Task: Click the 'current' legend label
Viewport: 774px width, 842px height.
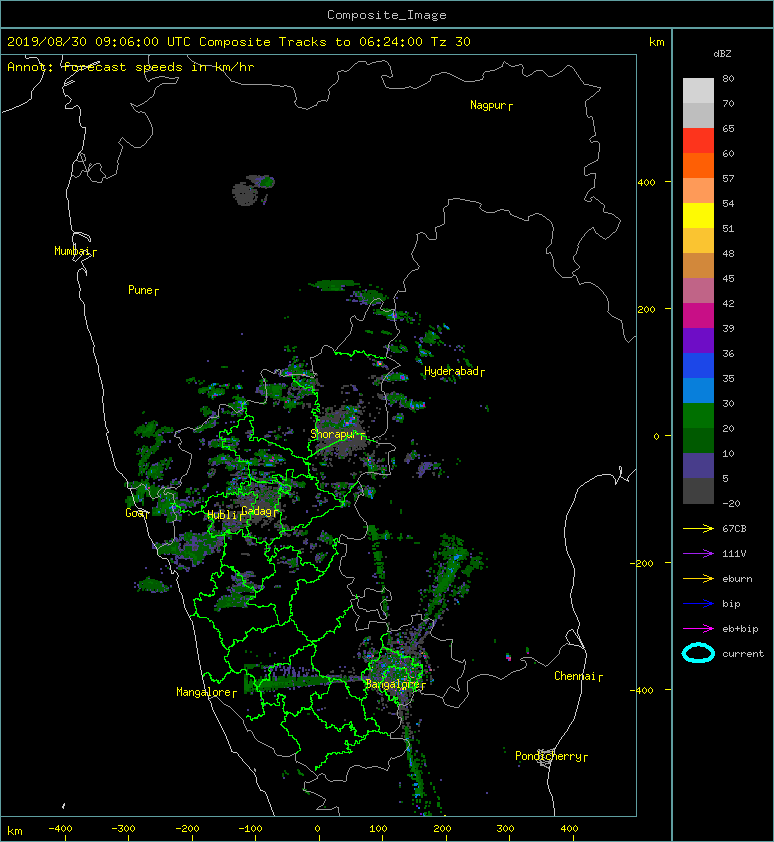Action: (x=743, y=654)
